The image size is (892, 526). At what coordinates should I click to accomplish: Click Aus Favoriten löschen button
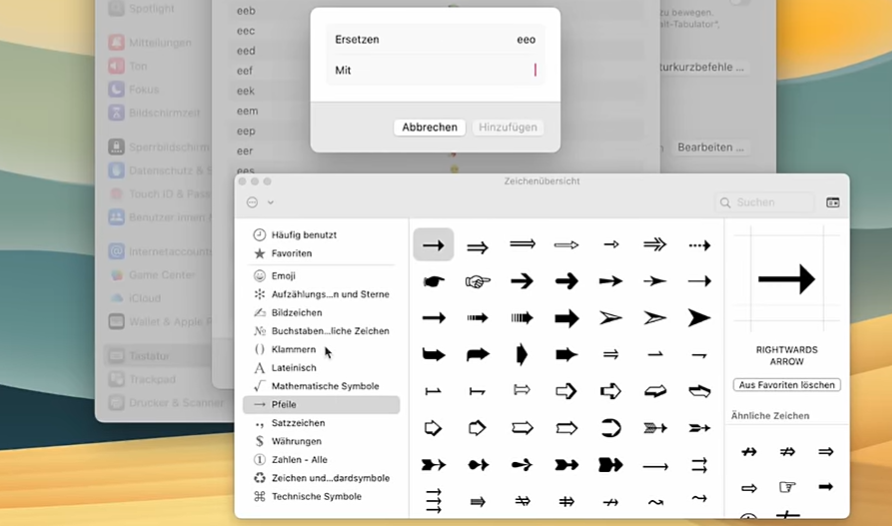coord(786,385)
